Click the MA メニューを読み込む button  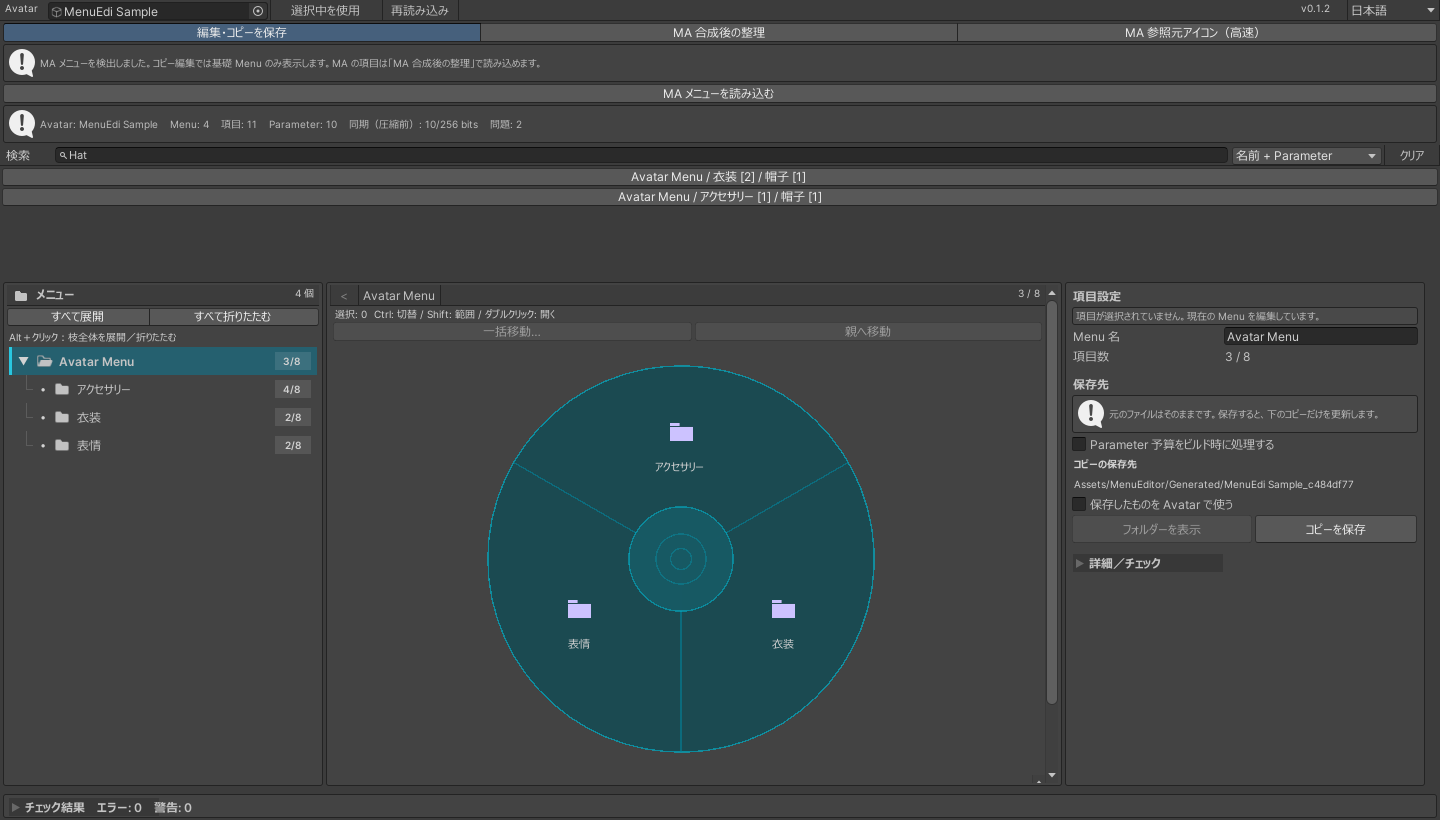coord(718,94)
